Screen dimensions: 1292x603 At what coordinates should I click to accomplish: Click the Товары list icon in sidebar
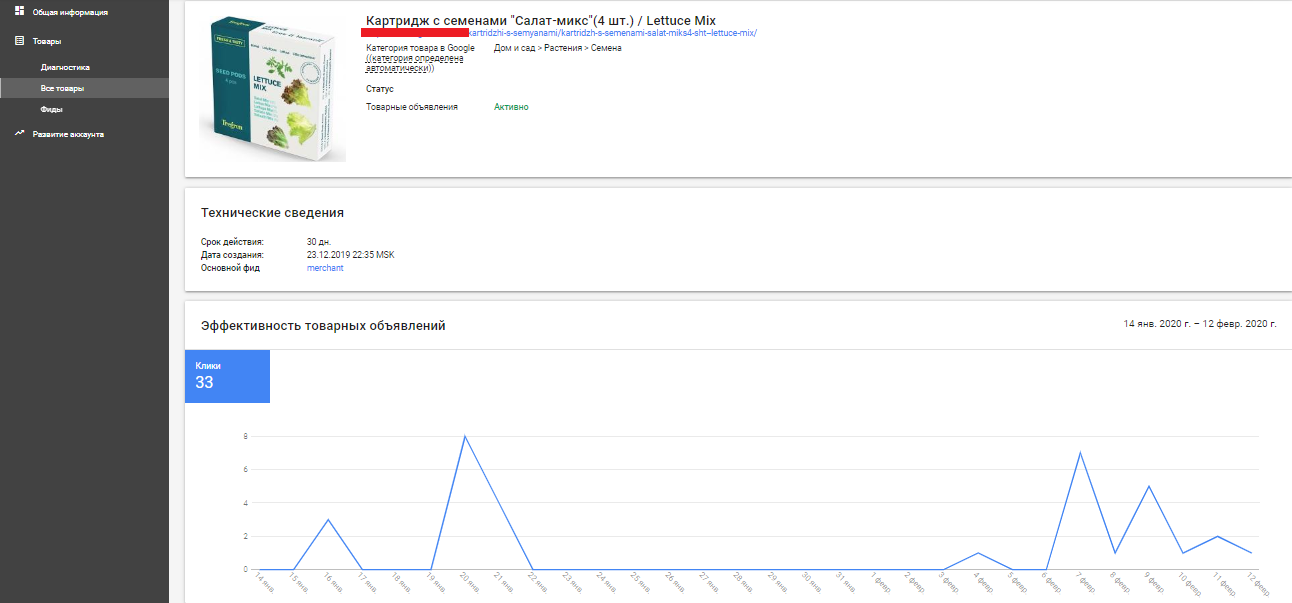pyautogui.click(x=19, y=41)
